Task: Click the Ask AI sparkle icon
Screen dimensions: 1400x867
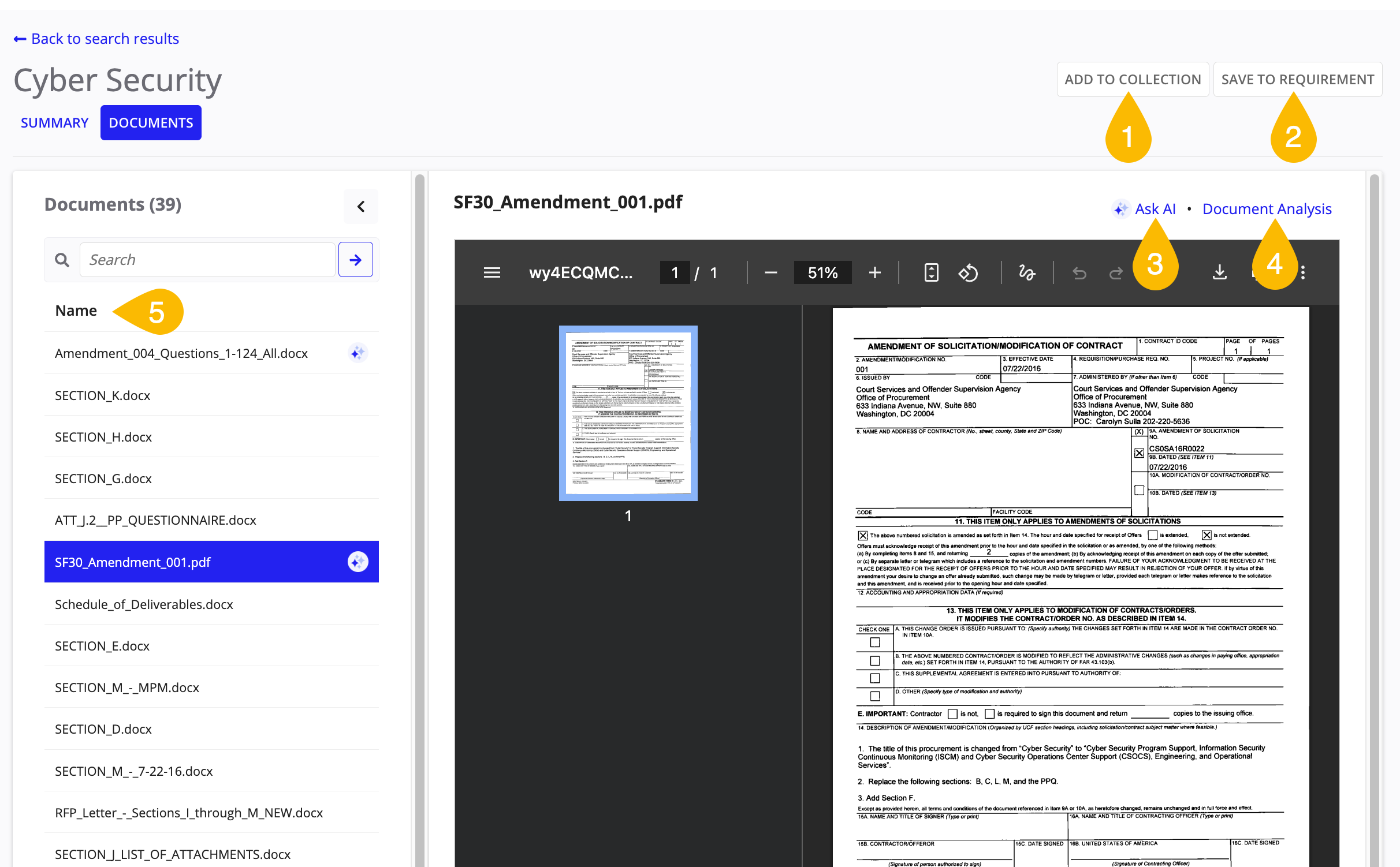Action: pyautogui.click(x=1120, y=209)
